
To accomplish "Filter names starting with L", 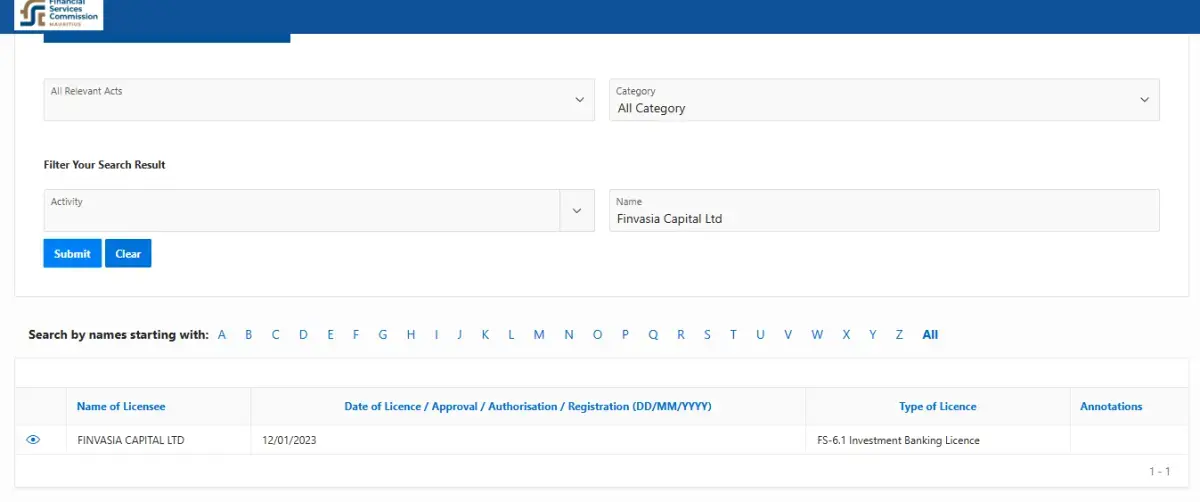I will point(511,335).
